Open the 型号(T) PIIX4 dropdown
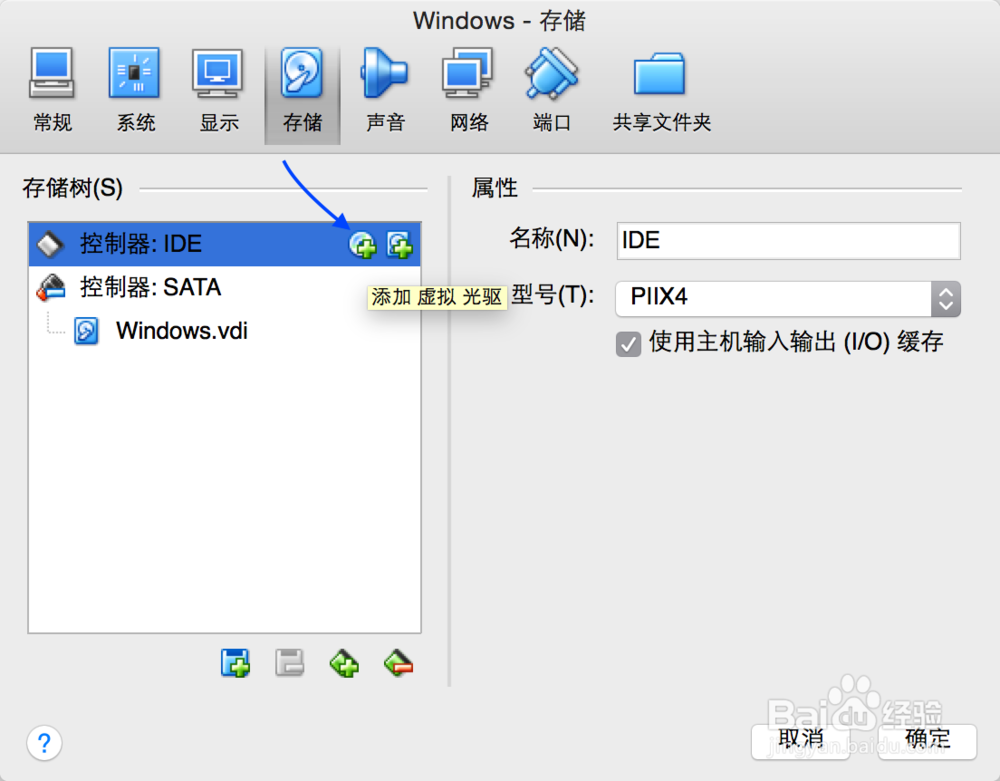Screen dimensions: 1000x781 coord(945,299)
